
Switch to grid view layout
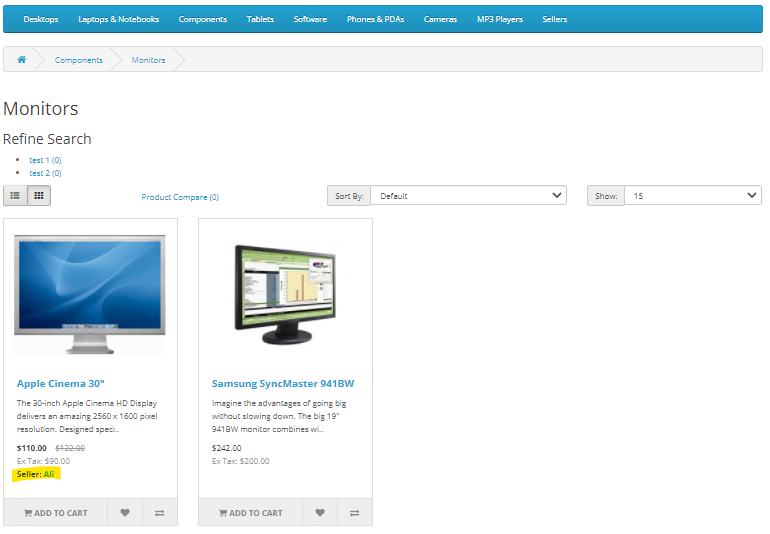(39, 196)
